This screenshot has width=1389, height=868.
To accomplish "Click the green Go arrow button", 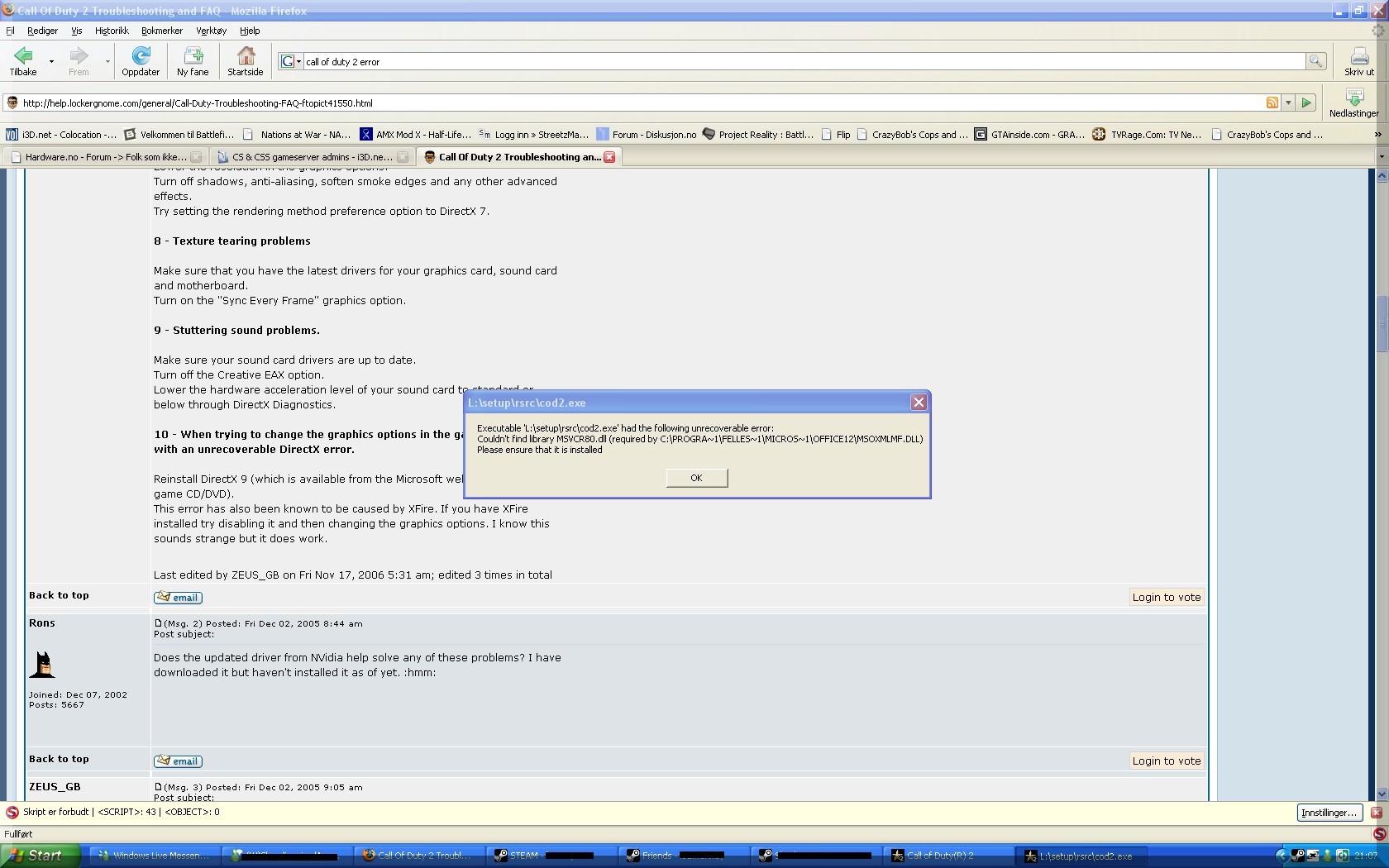I will [x=1306, y=103].
